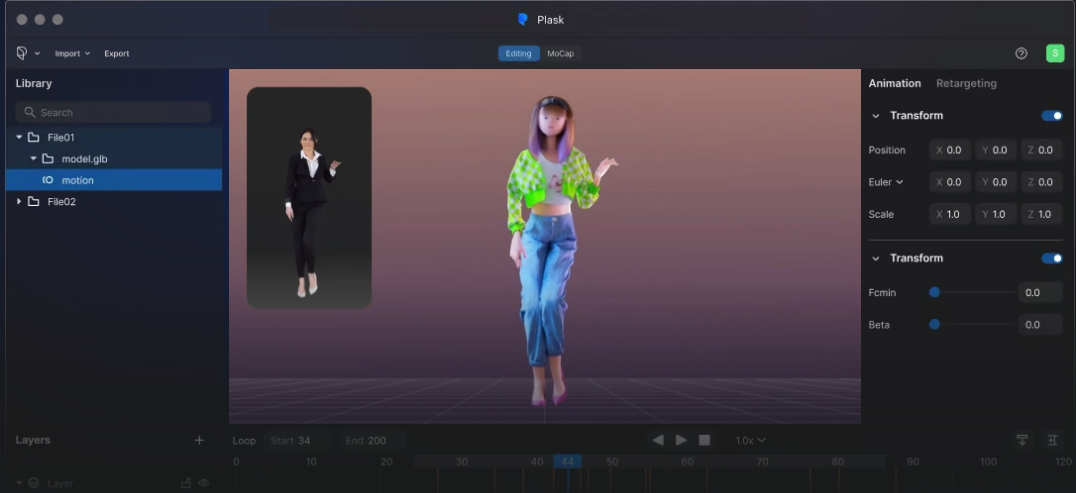Image resolution: width=1076 pixels, height=493 pixels.
Task: Collapse the second Transform section chevron
Action: pyautogui.click(x=876, y=258)
